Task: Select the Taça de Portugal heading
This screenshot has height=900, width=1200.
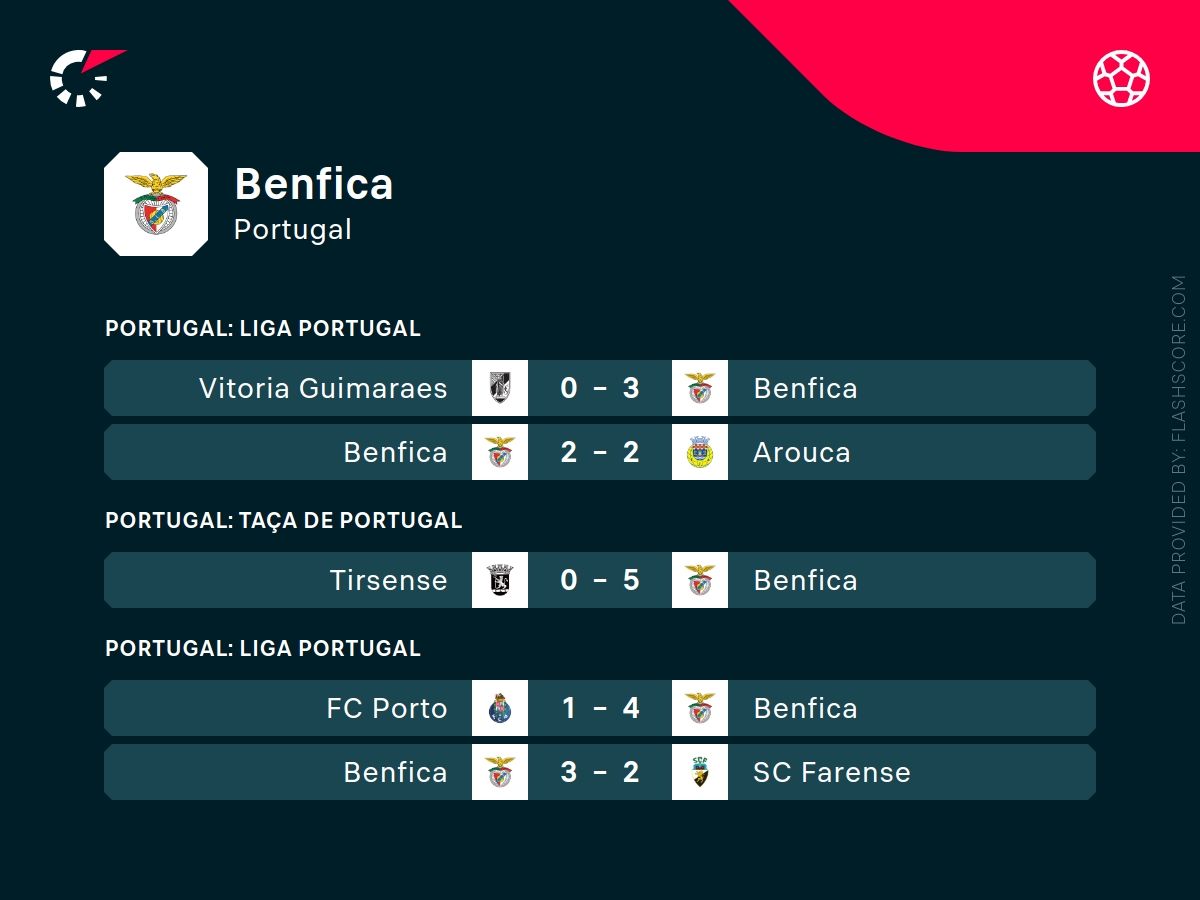Action: [283, 520]
